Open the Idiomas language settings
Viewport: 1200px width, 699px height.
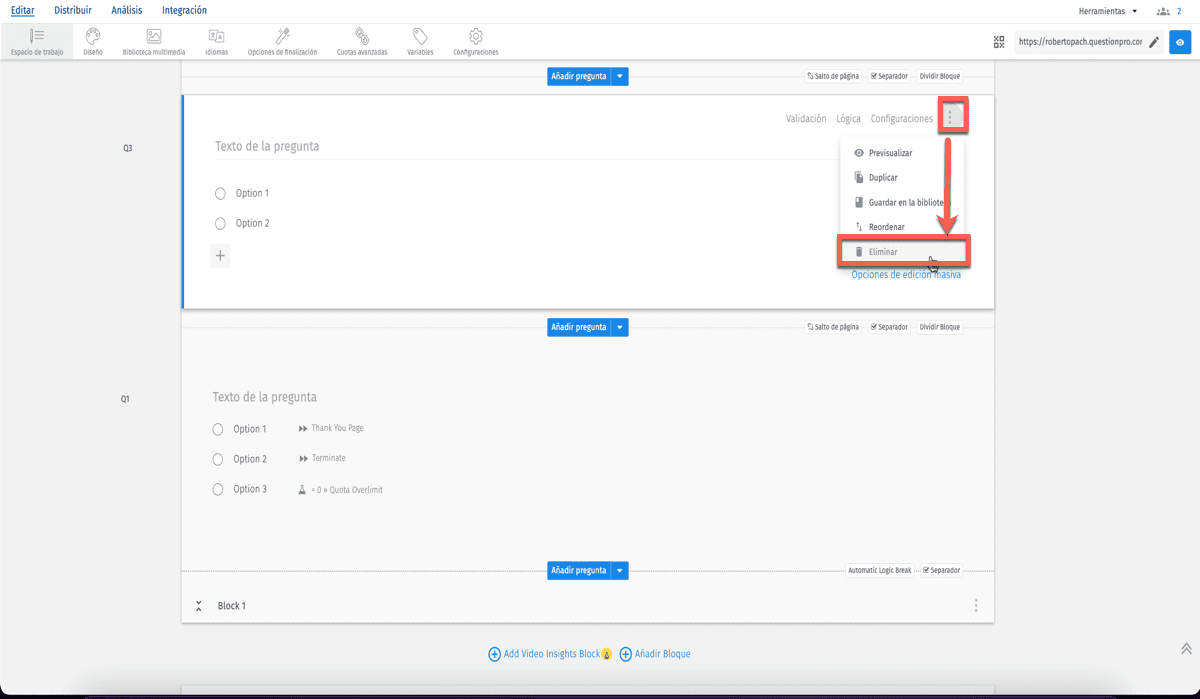point(216,41)
